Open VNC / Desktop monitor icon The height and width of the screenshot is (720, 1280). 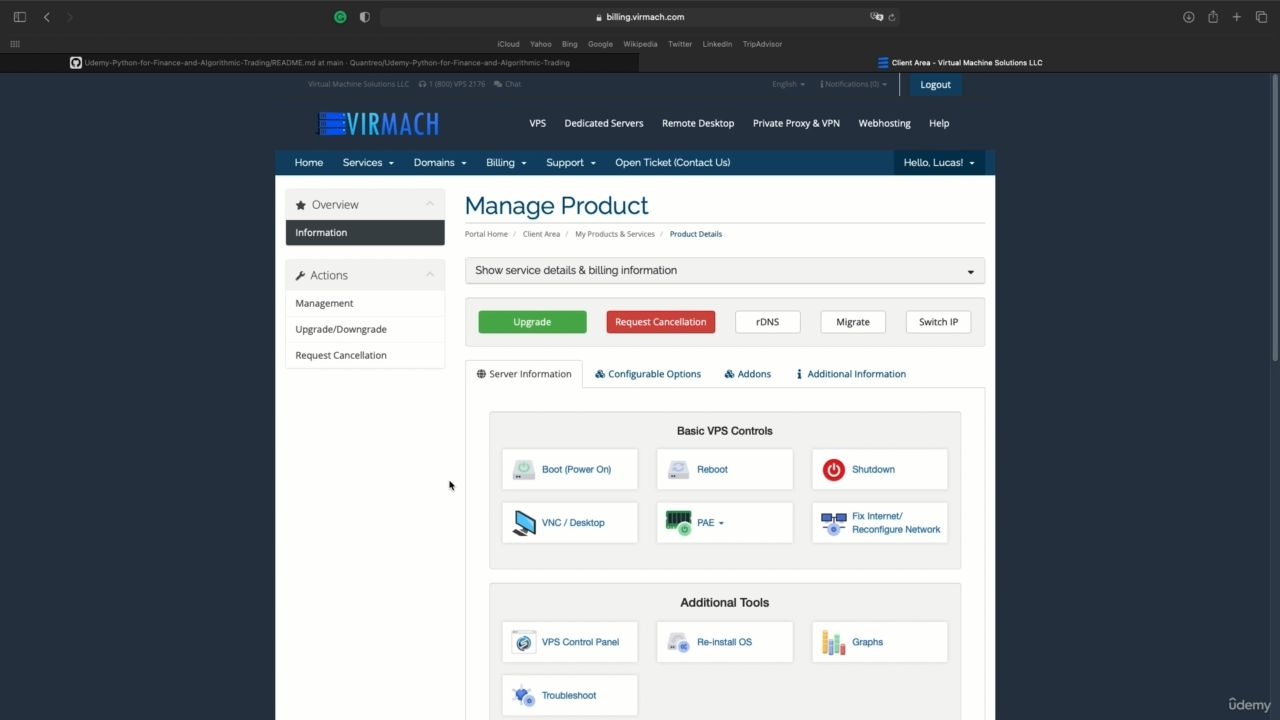[524, 523]
